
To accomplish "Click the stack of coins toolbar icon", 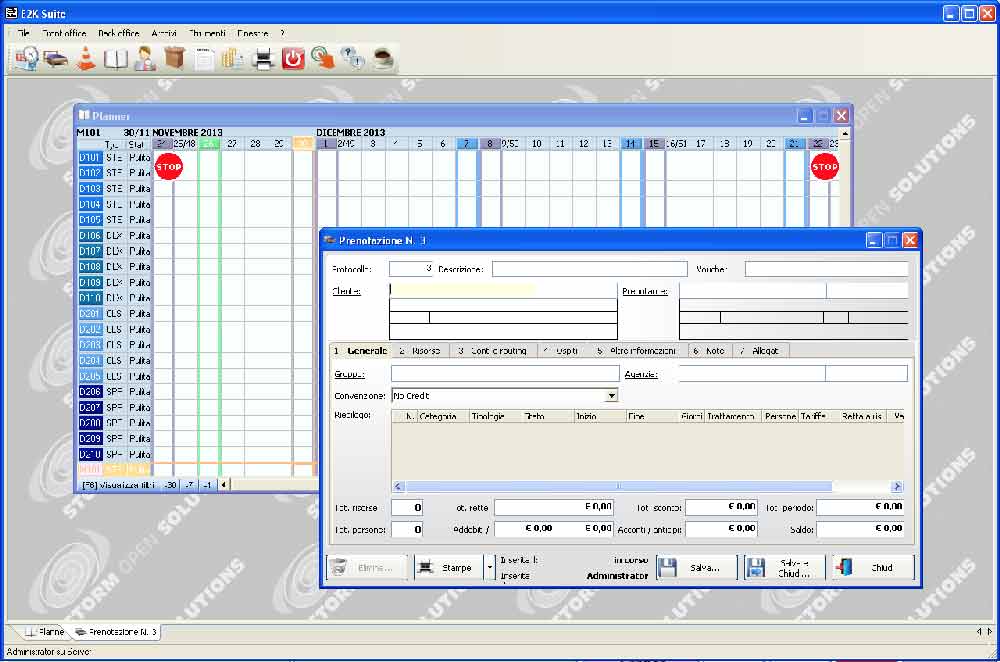I will [x=233, y=58].
